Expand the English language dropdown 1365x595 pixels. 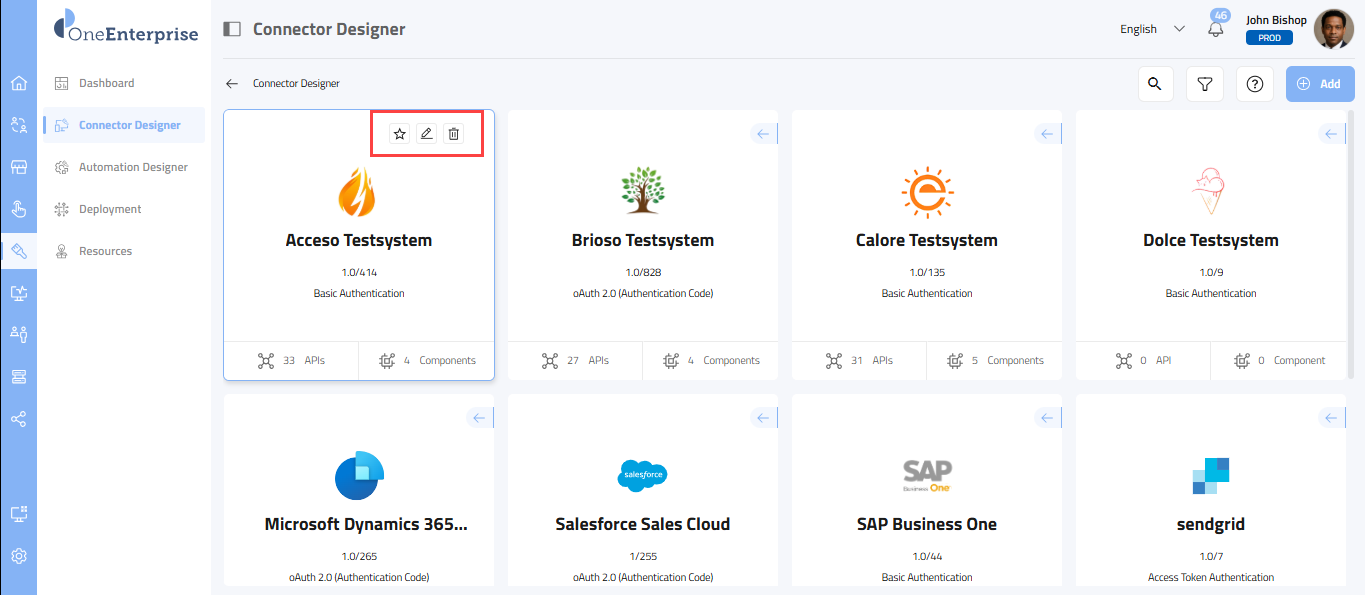tap(1152, 29)
